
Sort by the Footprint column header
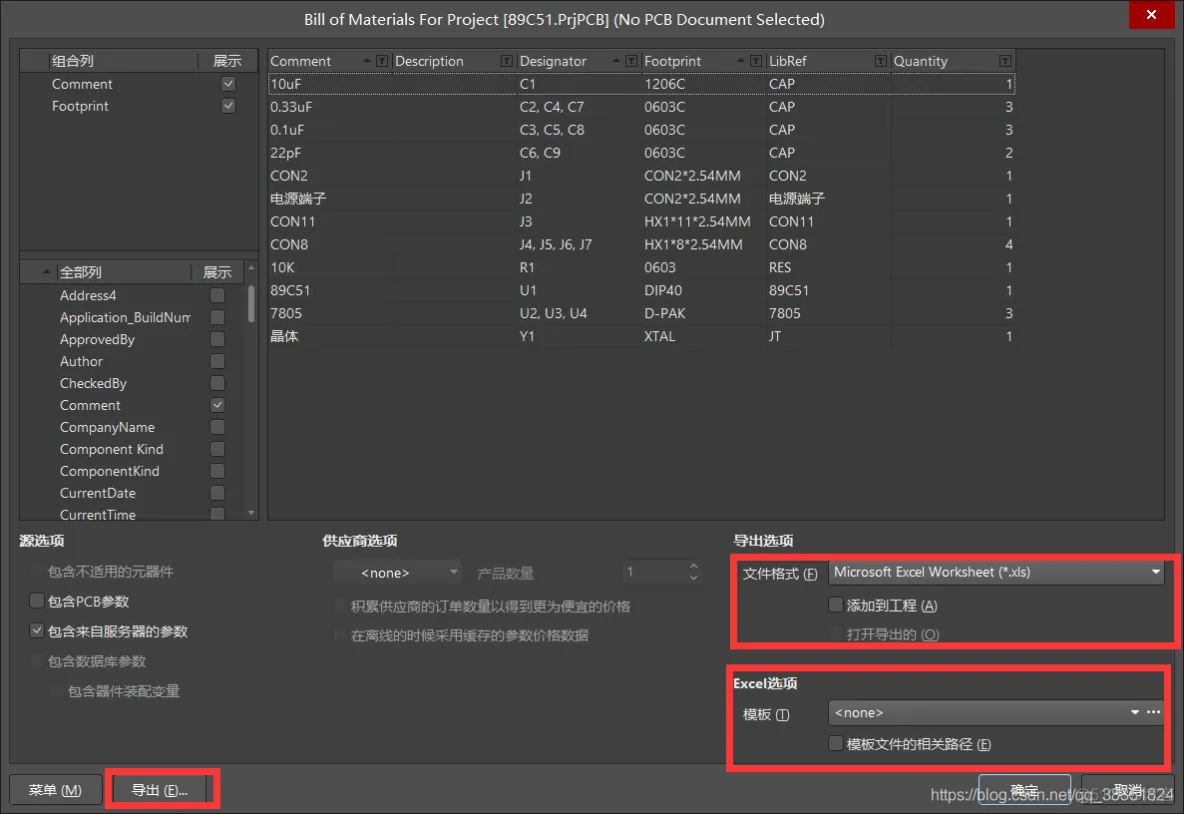[672, 61]
